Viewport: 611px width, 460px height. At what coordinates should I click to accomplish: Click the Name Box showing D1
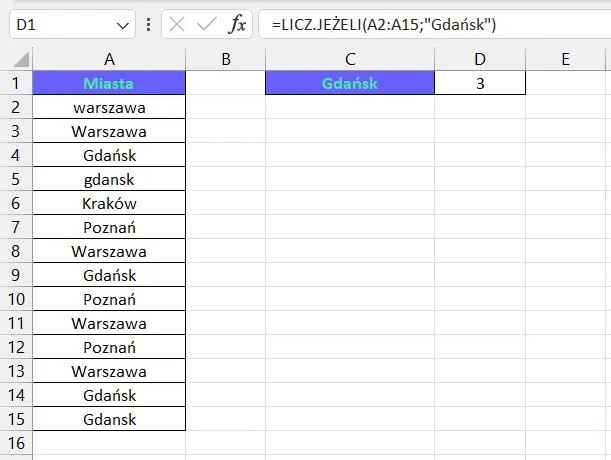(x=60, y=24)
